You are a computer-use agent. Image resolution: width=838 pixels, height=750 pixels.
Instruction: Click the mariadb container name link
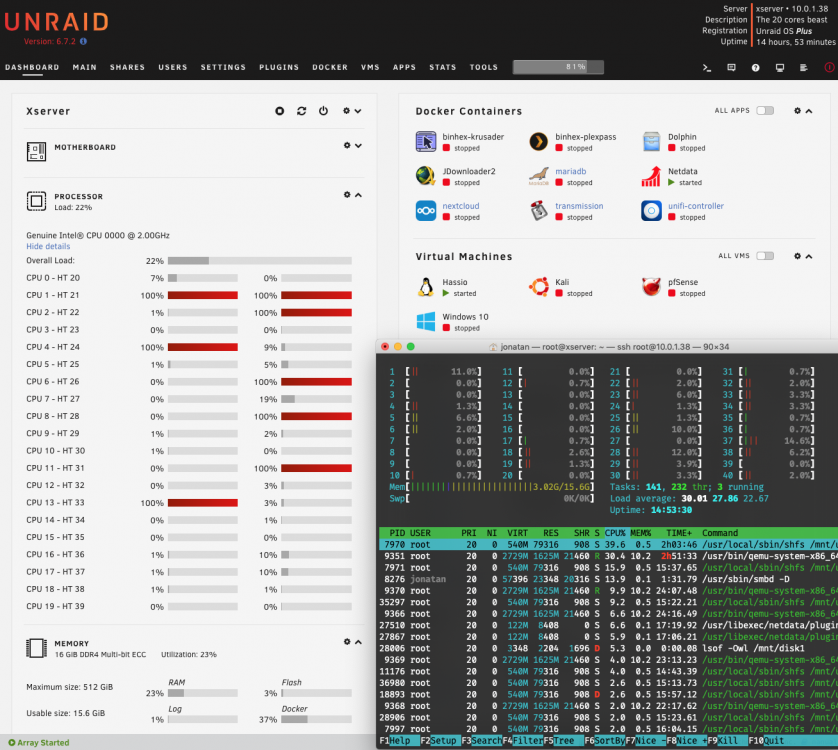coord(571,171)
